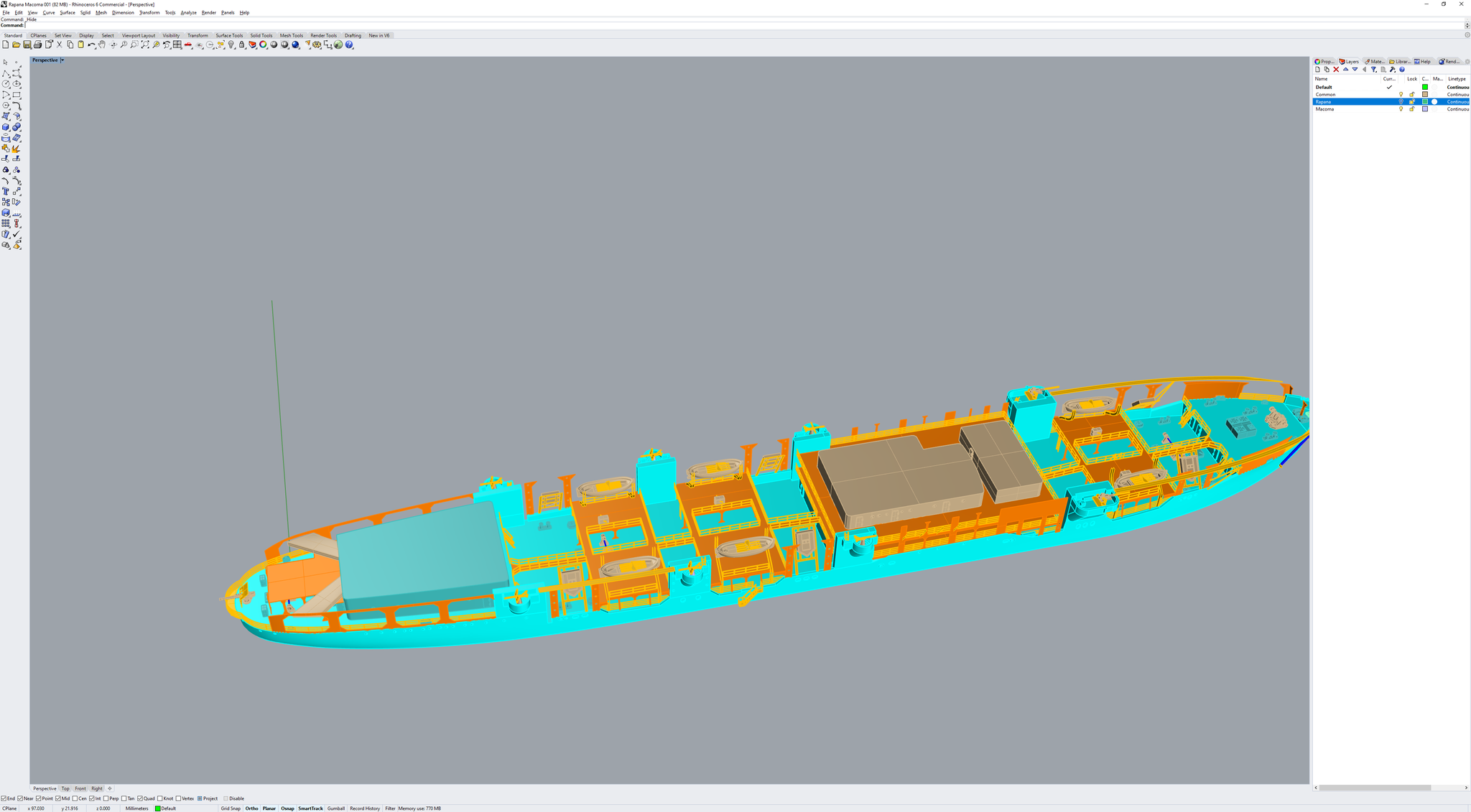Toggle Record History in status bar
The width and height of the screenshot is (1471, 812).
coord(365,808)
